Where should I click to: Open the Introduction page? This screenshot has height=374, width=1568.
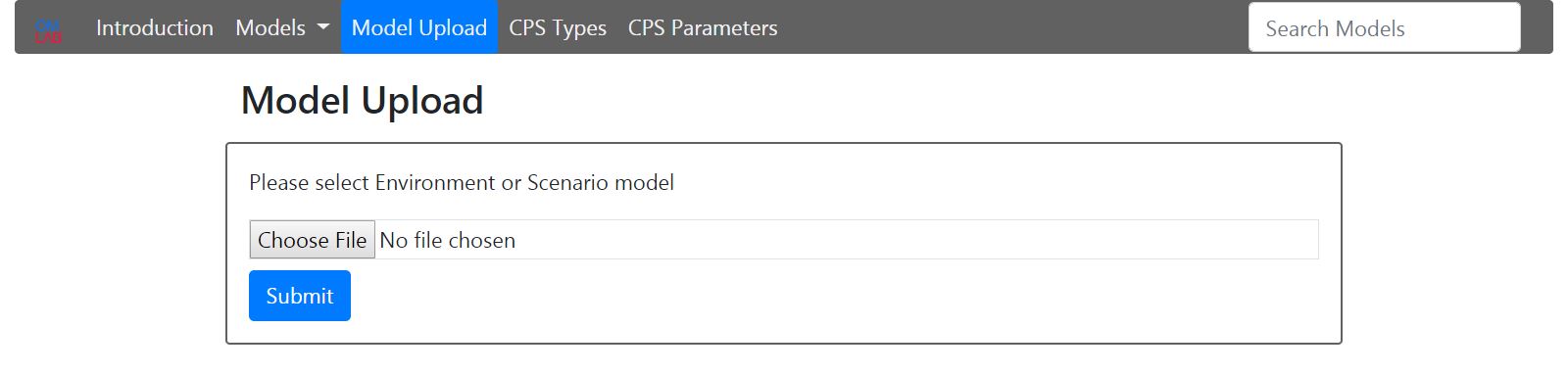155,27
